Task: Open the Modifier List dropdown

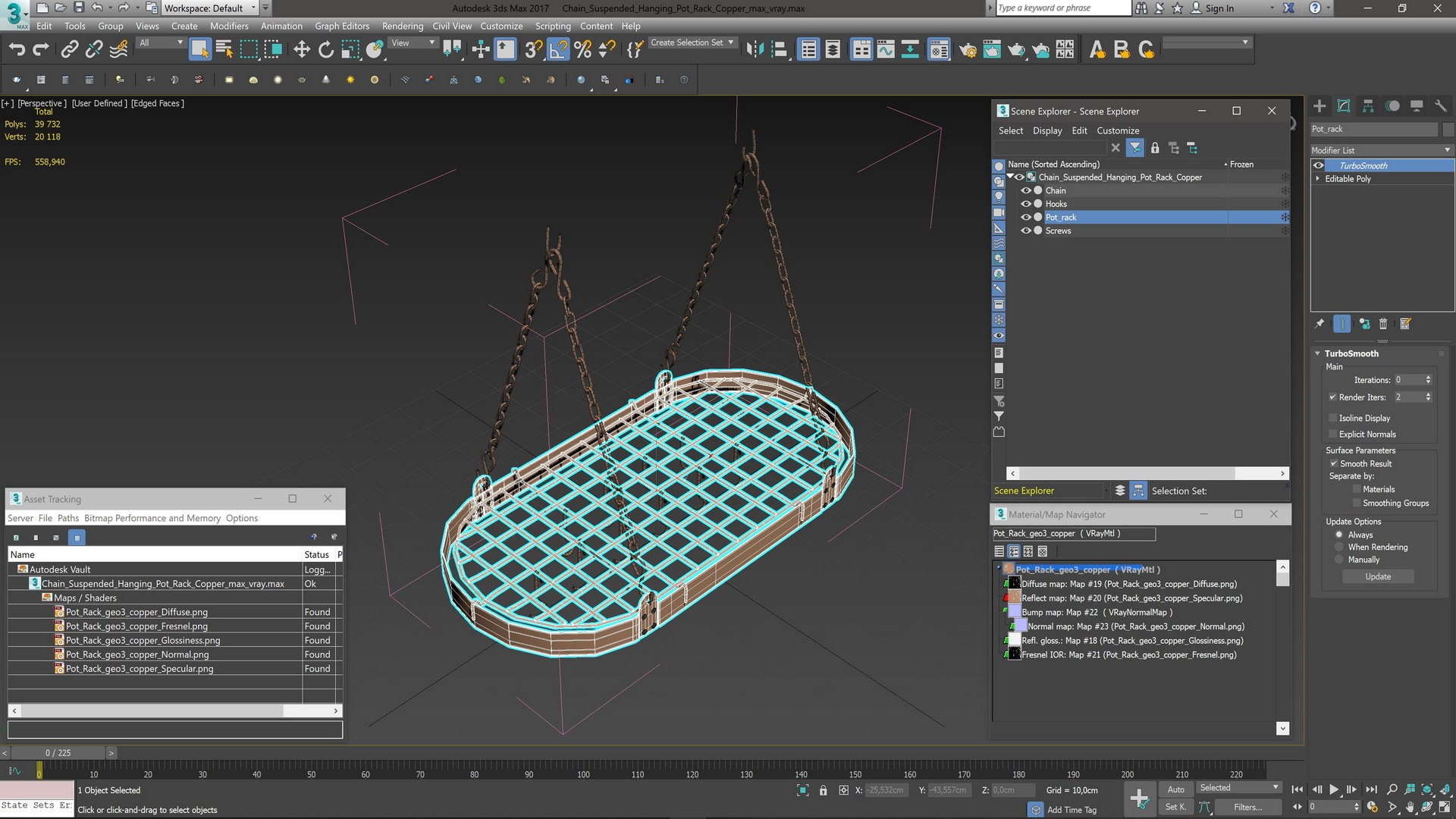Action: (1380, 150)
